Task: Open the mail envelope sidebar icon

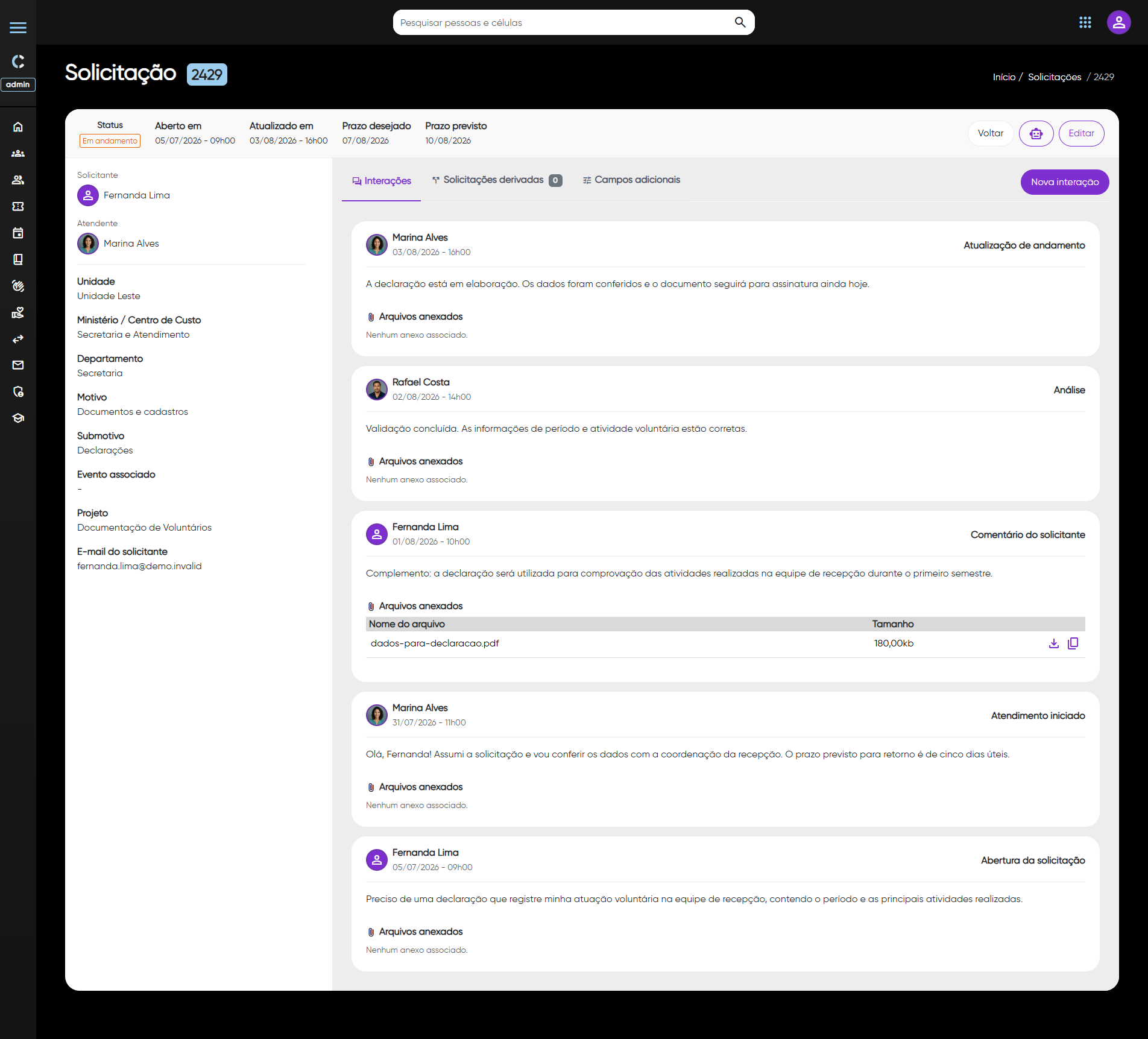Action: (x=18, y=365)
